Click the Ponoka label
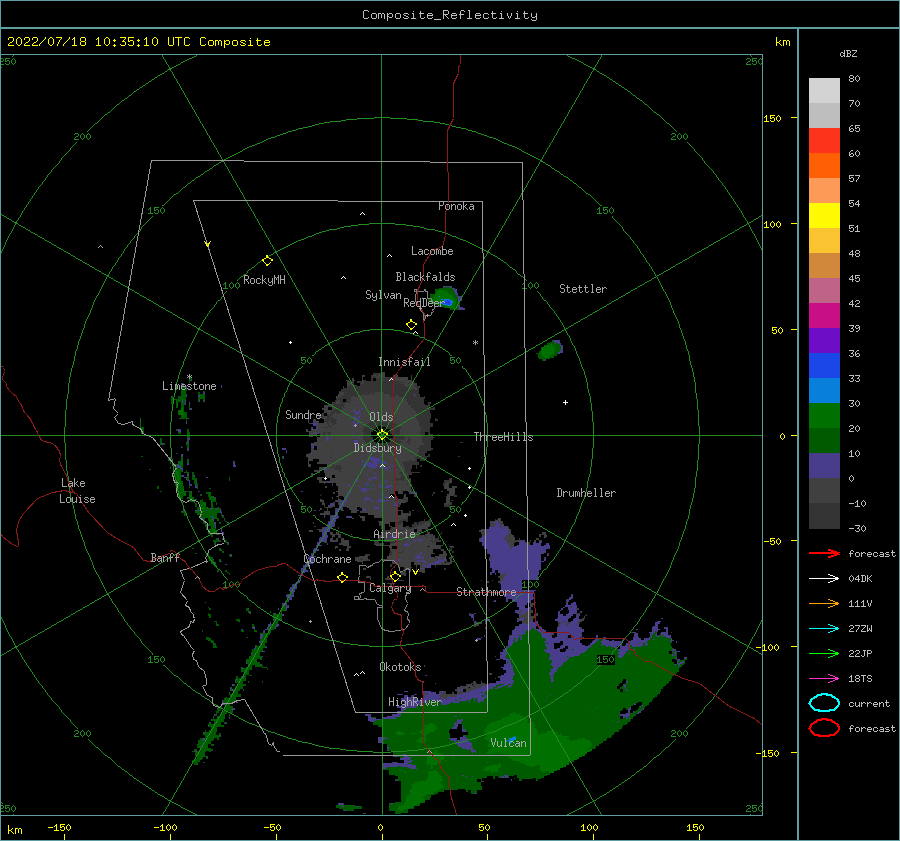900x841 pixels. click(456, 206)
